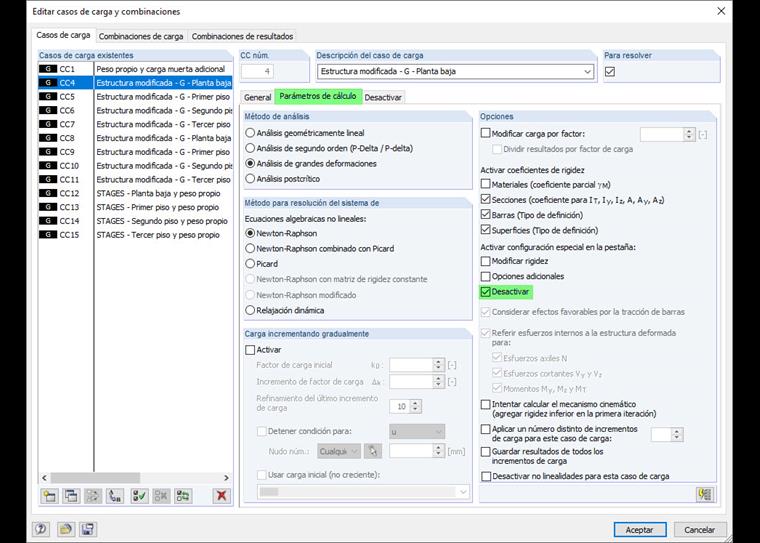Click the Modificar carga por factor stepper
Screen dimensions: 760x543
[689, 134]
